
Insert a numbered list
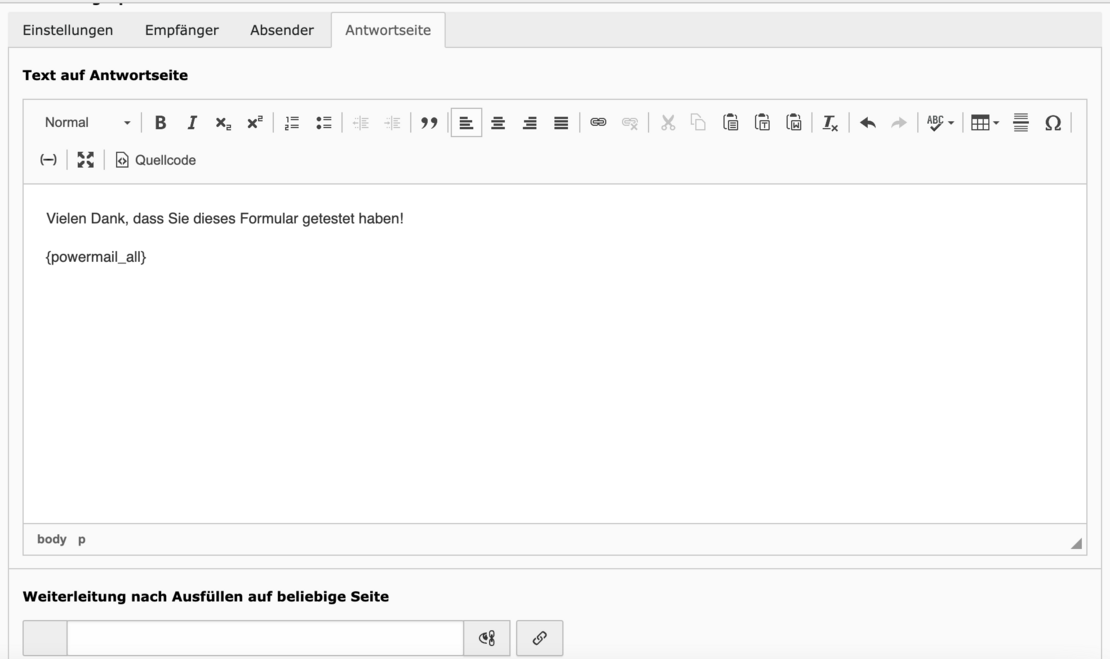point(292,123)
